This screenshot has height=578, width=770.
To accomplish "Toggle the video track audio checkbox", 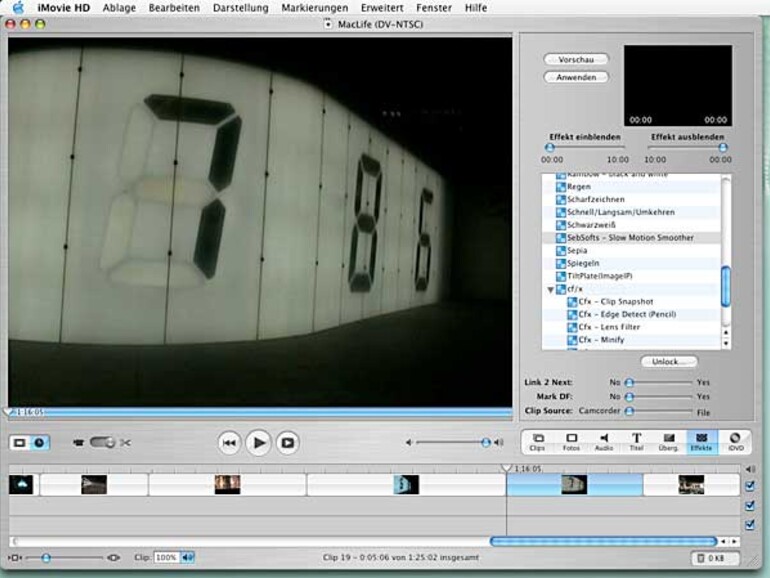I will 750,486.
